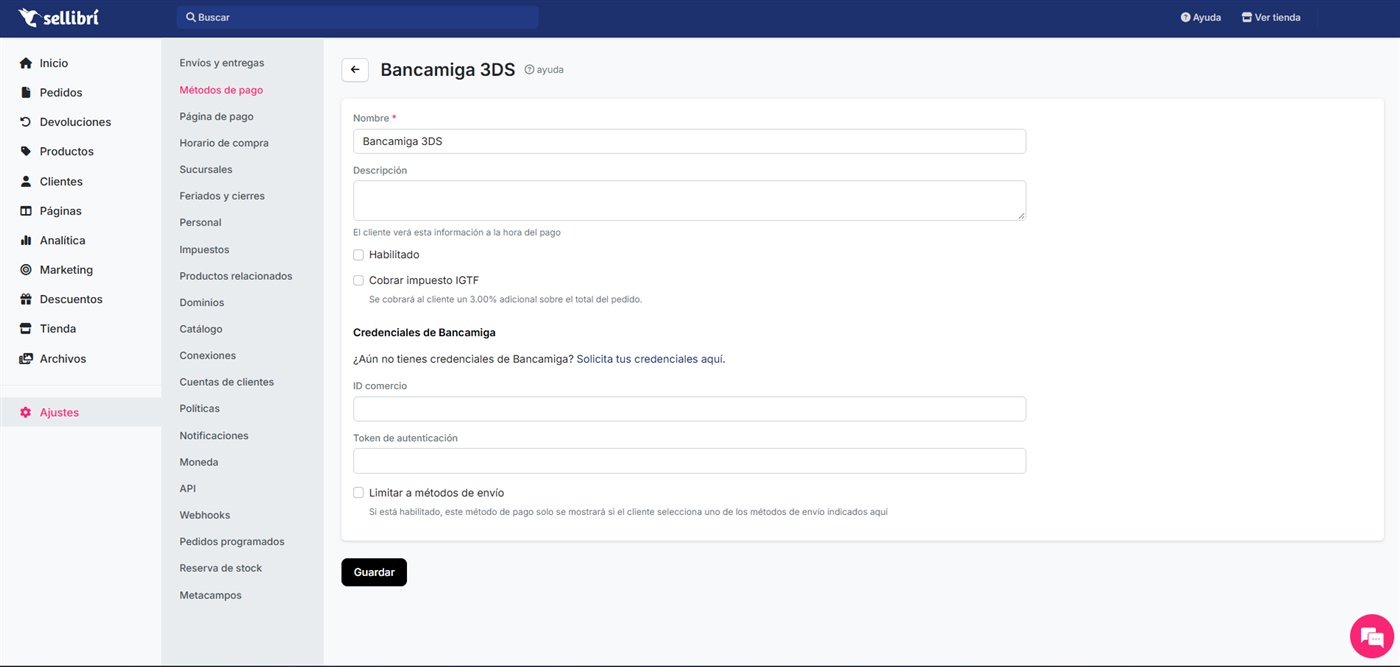Click the Ajustes gear icon
1400x667 pixels.
point(26,412)
